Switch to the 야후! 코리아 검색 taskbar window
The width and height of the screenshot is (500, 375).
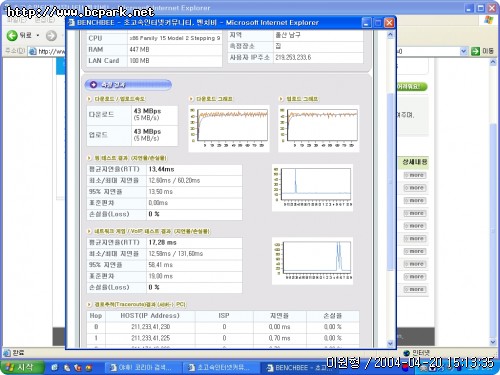(142, 368)
